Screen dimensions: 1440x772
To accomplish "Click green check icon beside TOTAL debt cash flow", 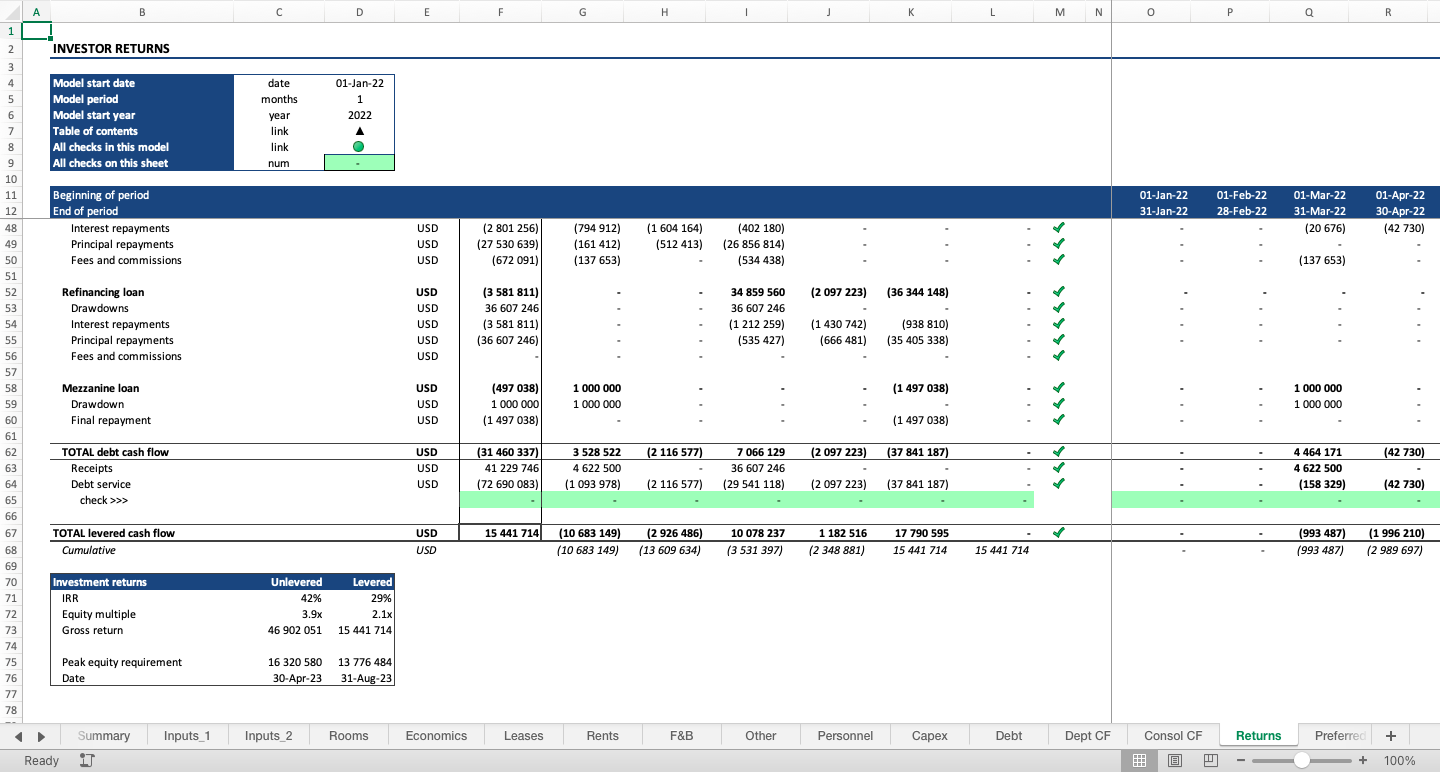I will coord(1059,452).
